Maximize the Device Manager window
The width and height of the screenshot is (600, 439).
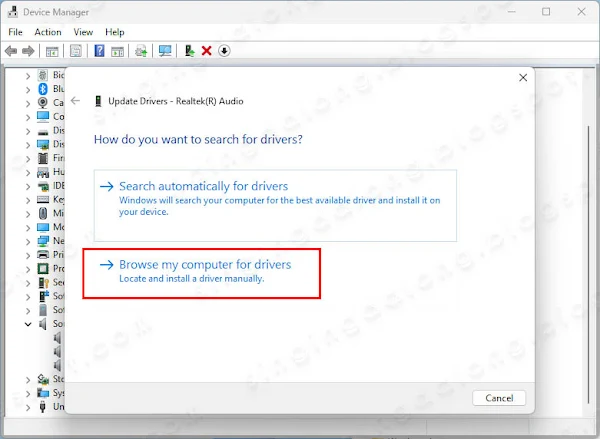[546, 12]
